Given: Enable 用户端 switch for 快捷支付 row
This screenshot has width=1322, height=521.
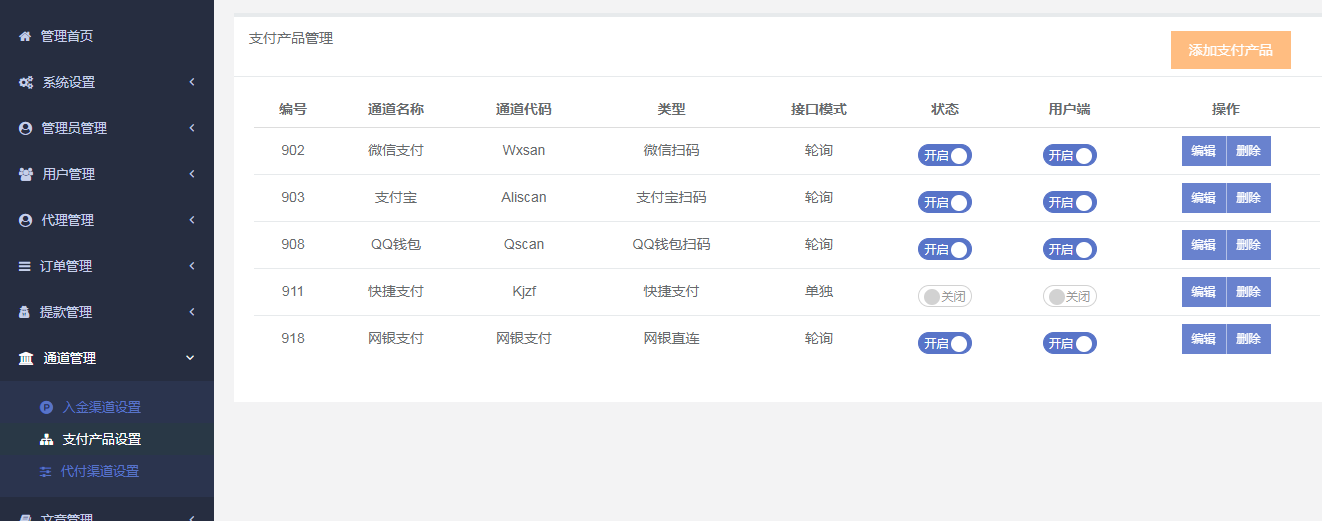Looking at the screenshot, I should [x=1069, y=296].
